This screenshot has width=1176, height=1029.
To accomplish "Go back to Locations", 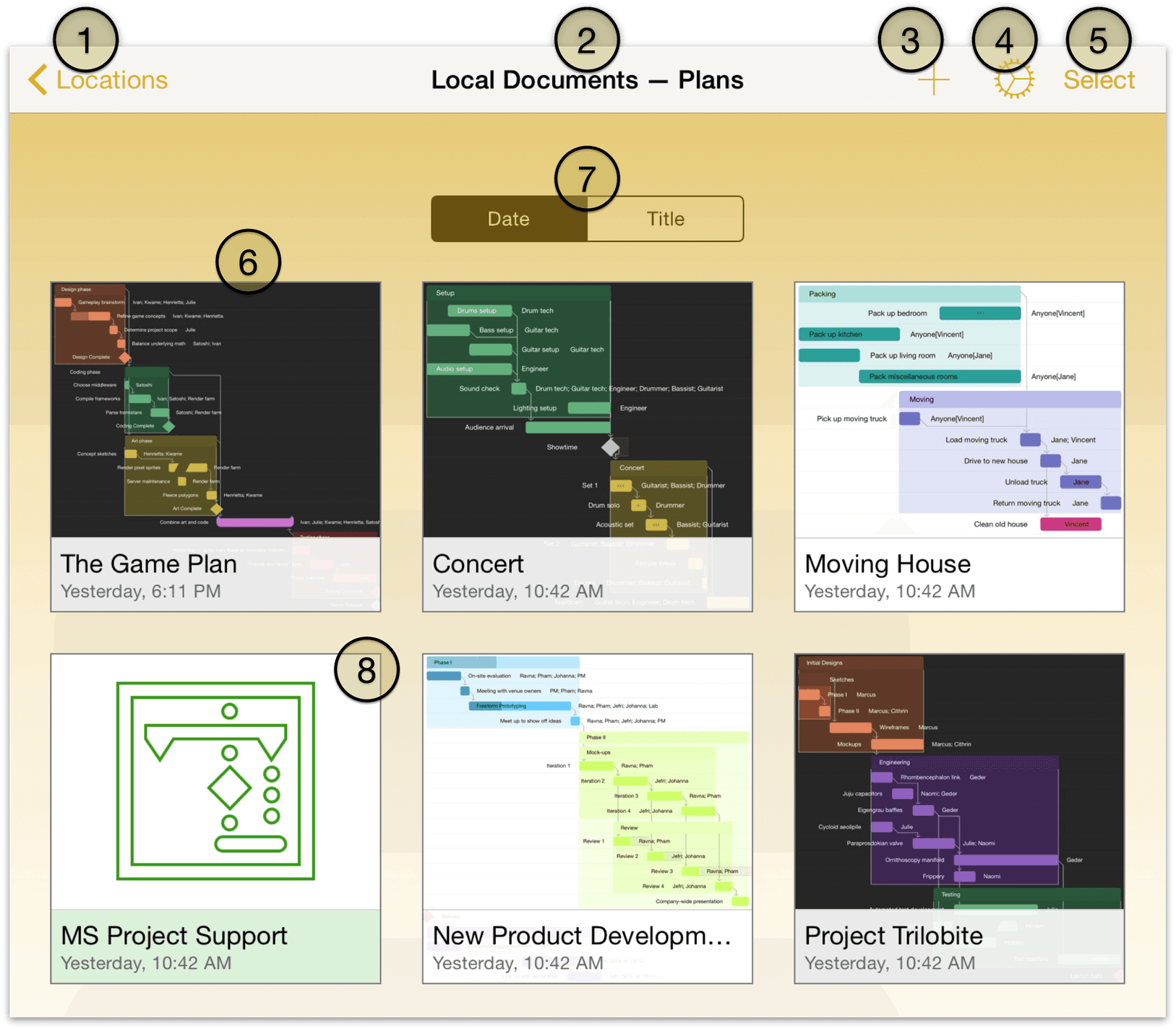I will 98,79.
